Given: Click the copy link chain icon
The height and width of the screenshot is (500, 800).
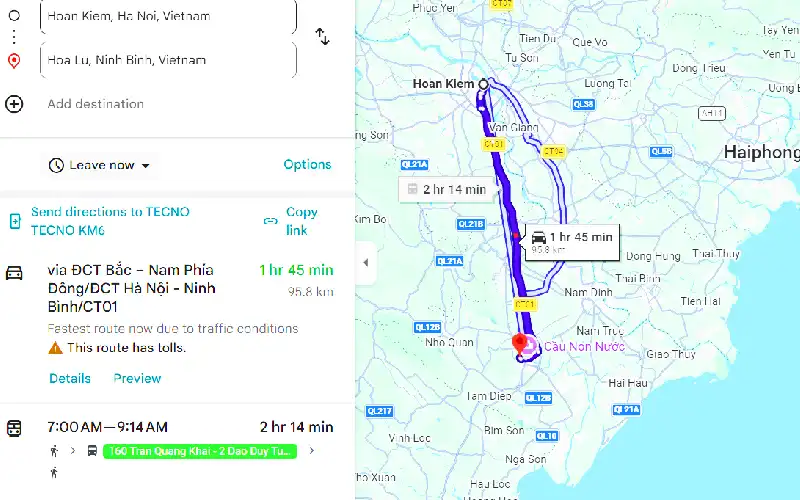Looking at the screenshot, I should (270, 221).
